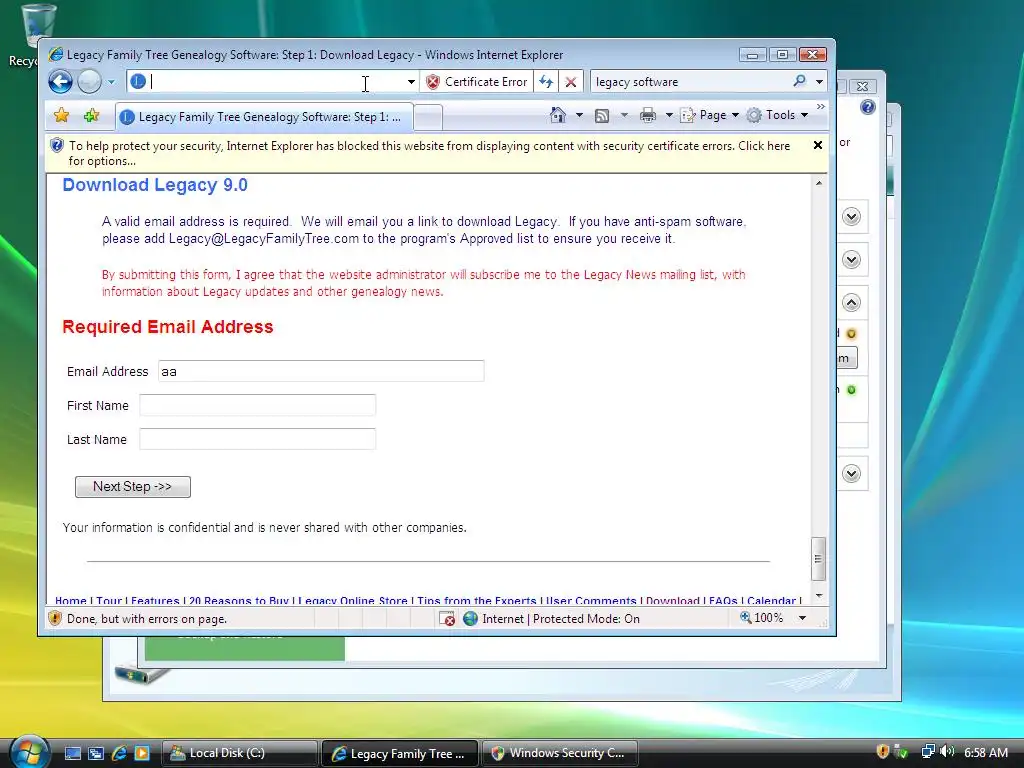Screen dimensions: 1024x768
Task: Click the '20 Reasons to Buy' footer link
Action: 238,600
